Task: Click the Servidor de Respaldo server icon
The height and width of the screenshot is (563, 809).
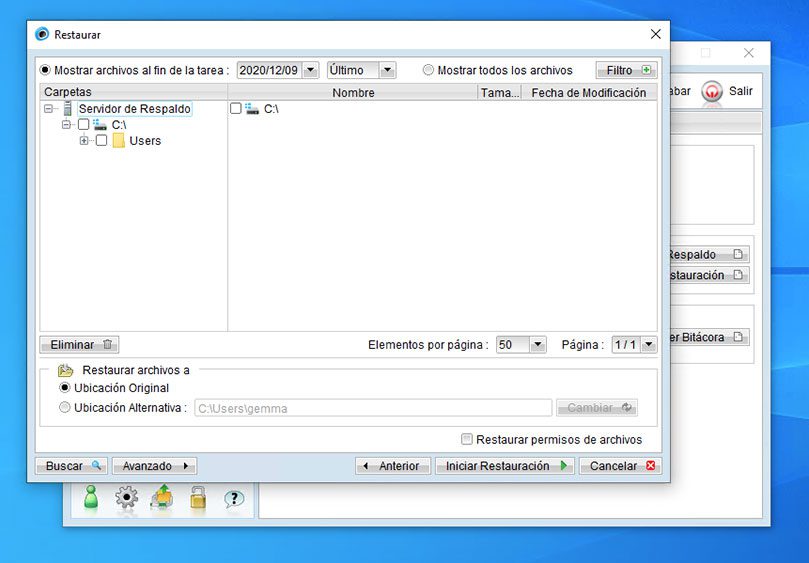Action: 68,109
